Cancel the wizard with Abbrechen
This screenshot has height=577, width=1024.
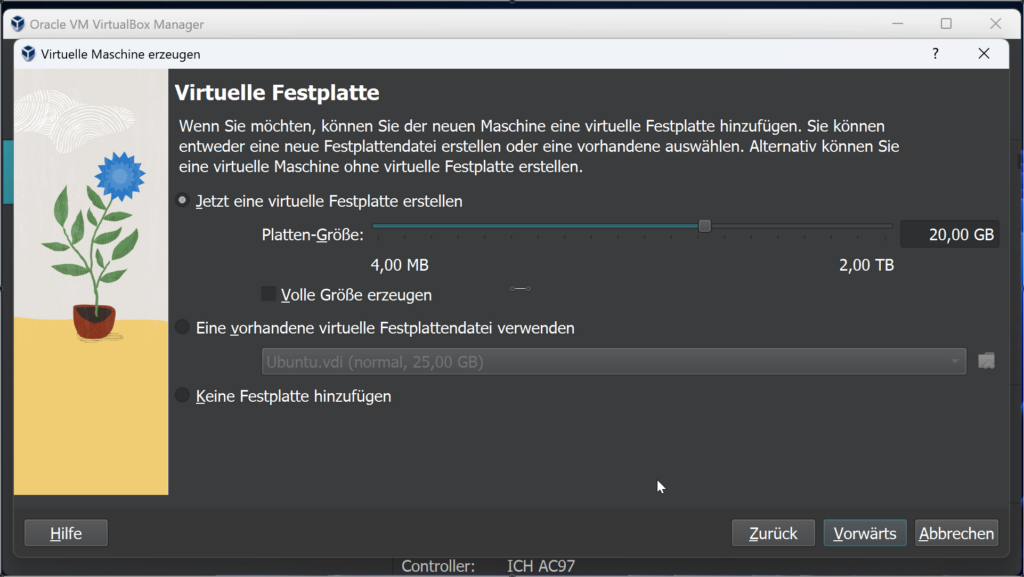[x=957, y=533]
